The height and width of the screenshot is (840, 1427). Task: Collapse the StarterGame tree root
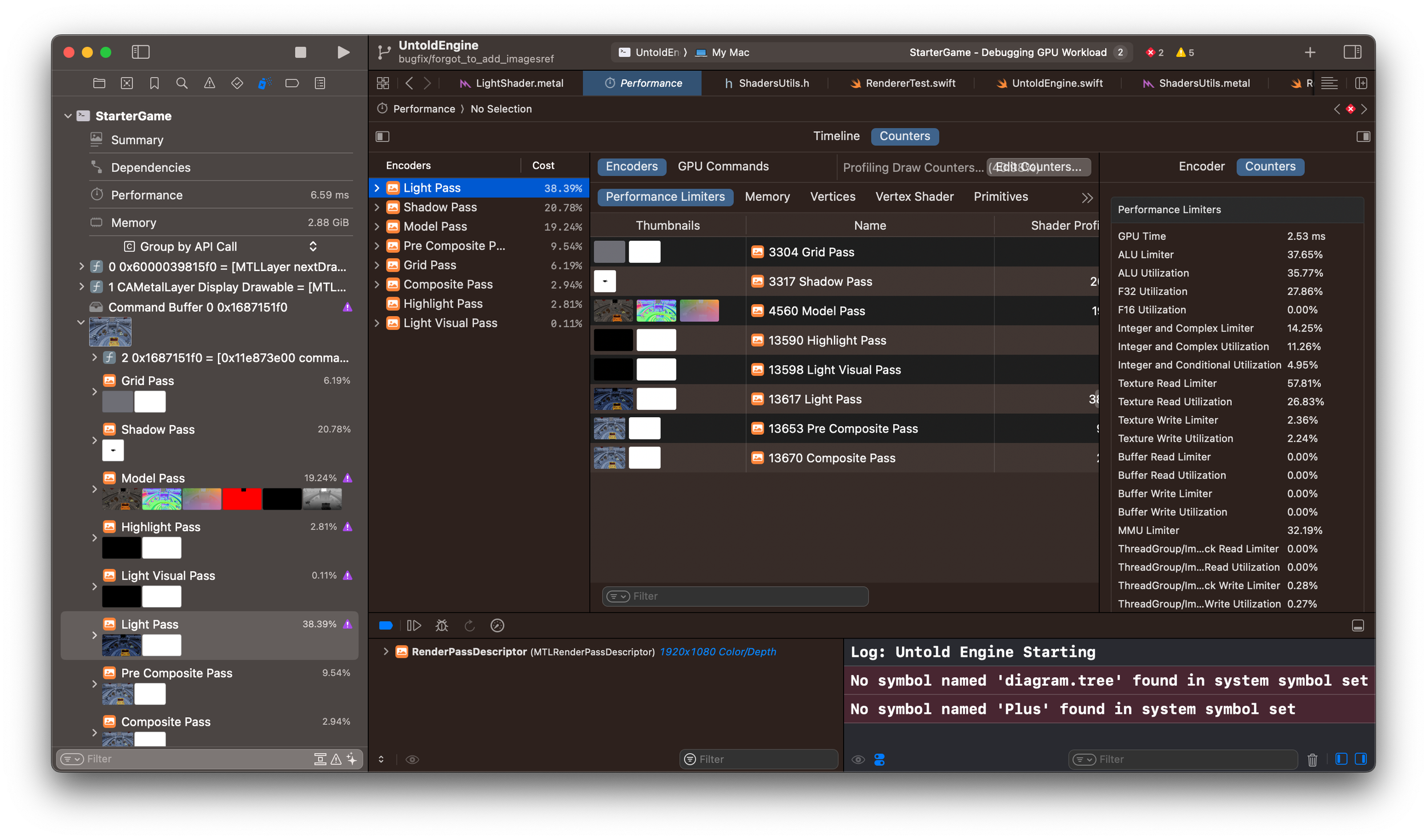click(68, 116)
